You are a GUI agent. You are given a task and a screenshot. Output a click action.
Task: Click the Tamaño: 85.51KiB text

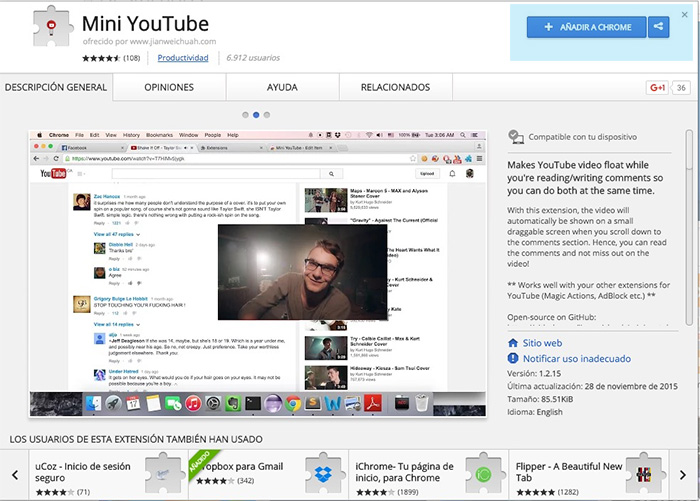click(540, 399)
